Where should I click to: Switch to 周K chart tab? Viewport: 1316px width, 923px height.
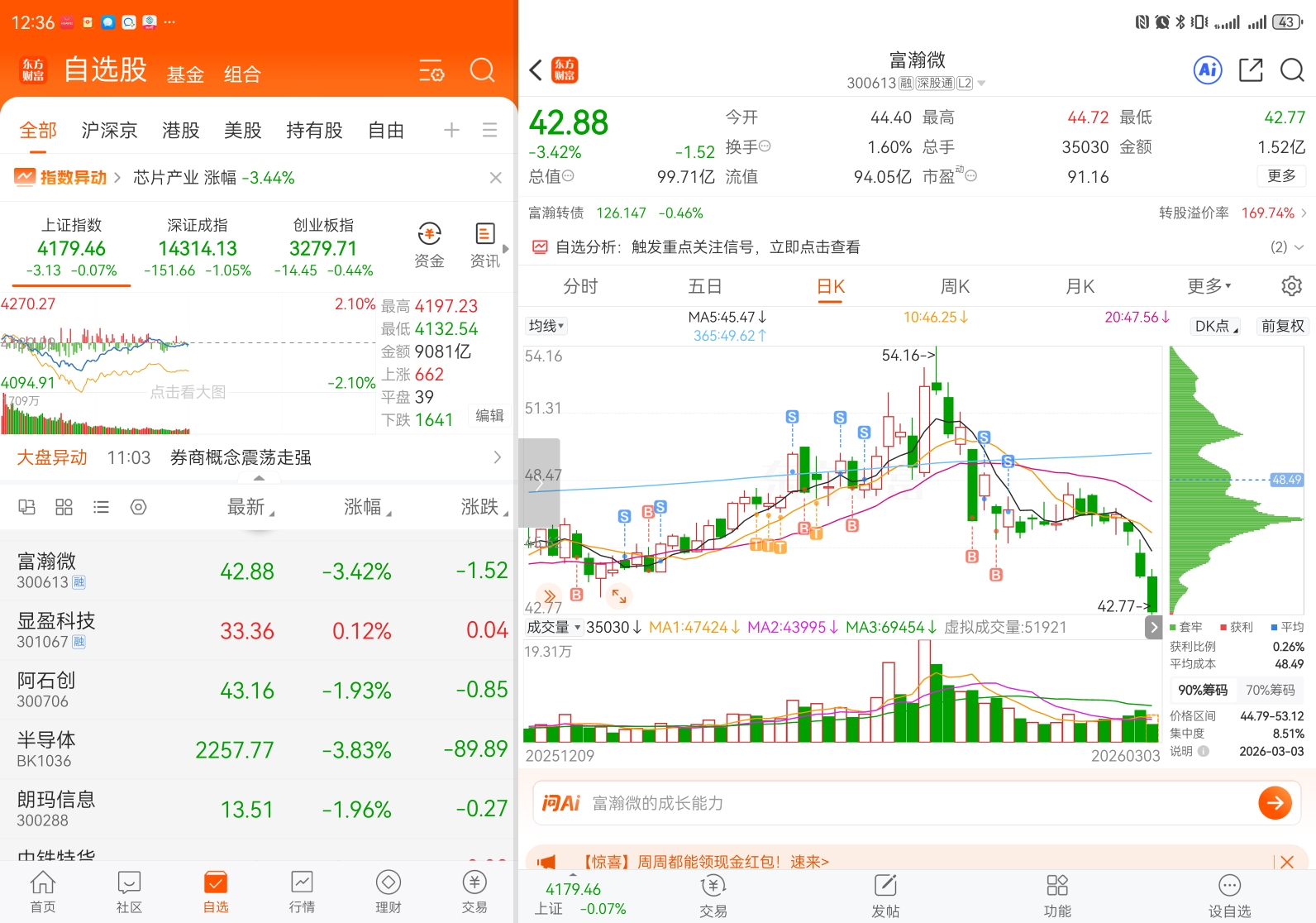coord(955,286)
